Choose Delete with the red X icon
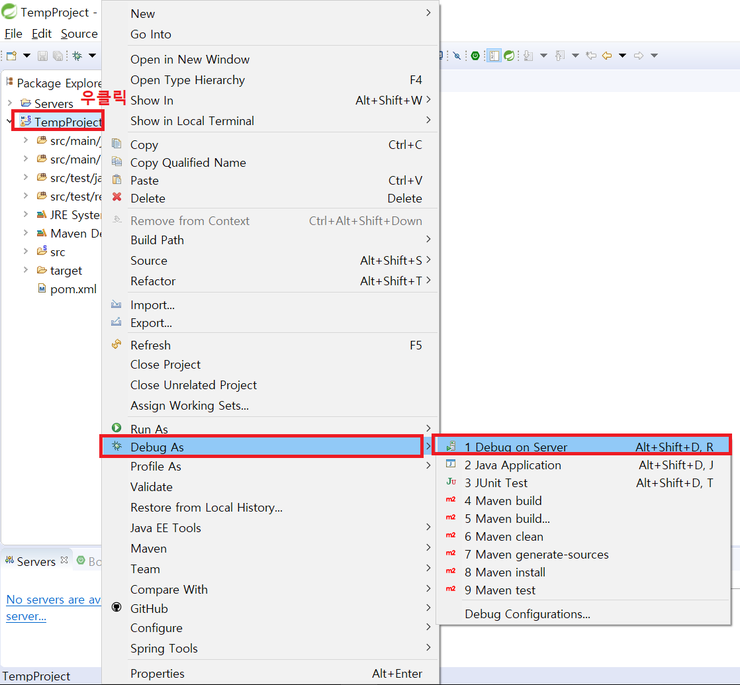740x685 pixels. 148,198
